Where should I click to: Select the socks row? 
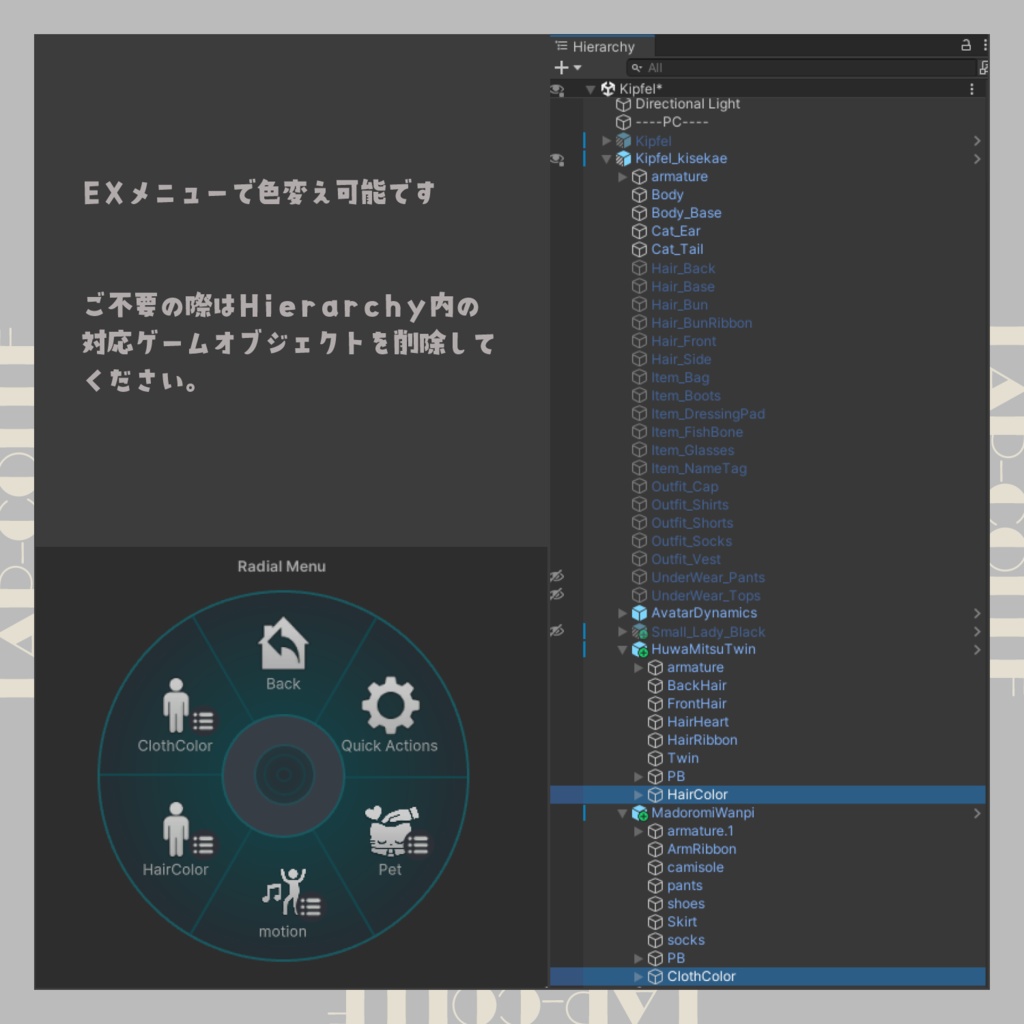[x=768, y=940]
